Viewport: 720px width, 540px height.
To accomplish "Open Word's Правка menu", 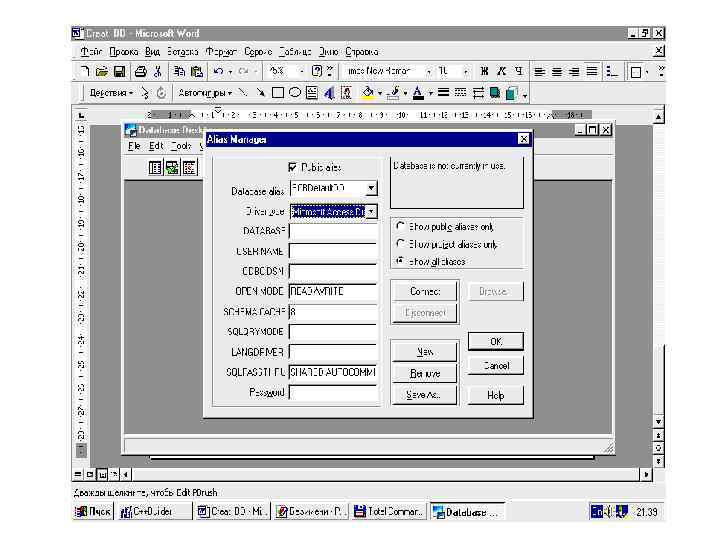I will 124,51.
